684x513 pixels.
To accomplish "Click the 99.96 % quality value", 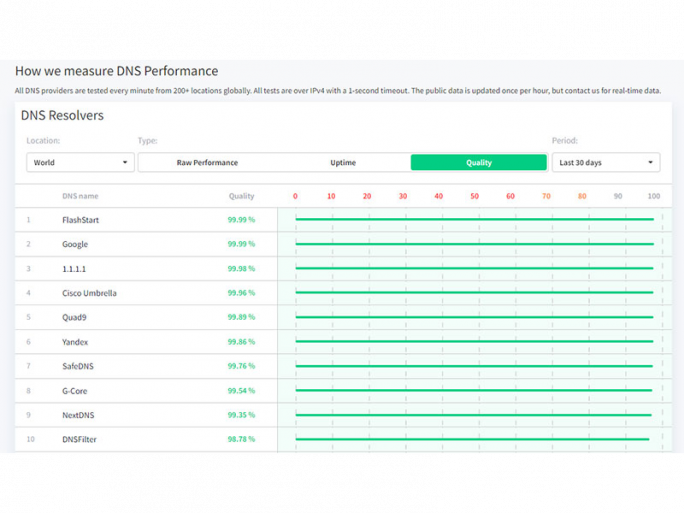I will coord(241,293).
